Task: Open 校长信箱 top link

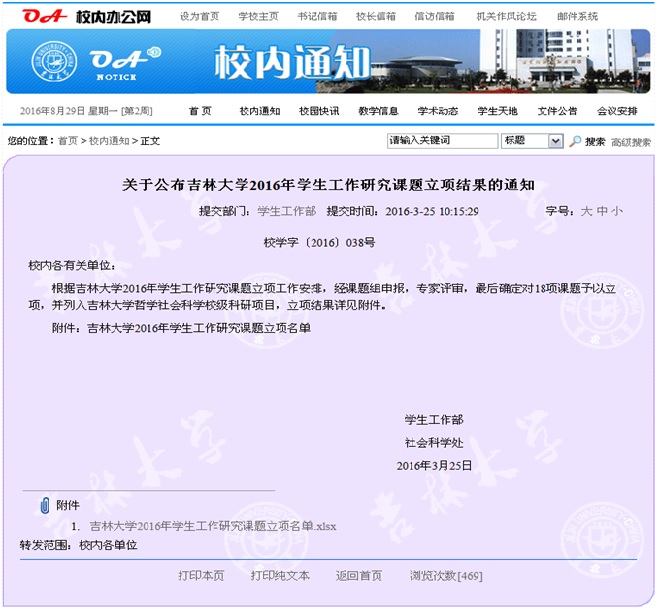Action: (x=375, y=16)
